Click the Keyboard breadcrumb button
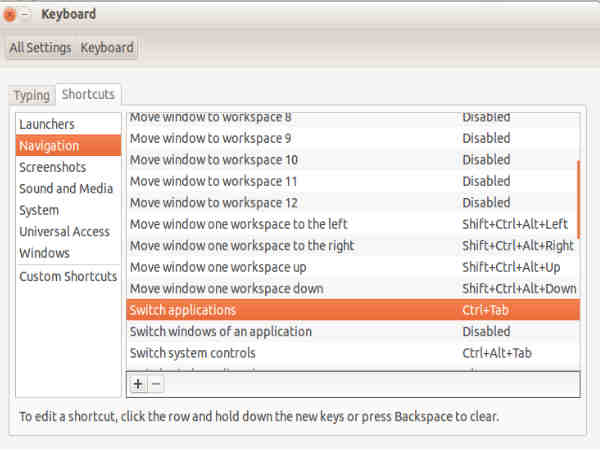 [106, 48]
